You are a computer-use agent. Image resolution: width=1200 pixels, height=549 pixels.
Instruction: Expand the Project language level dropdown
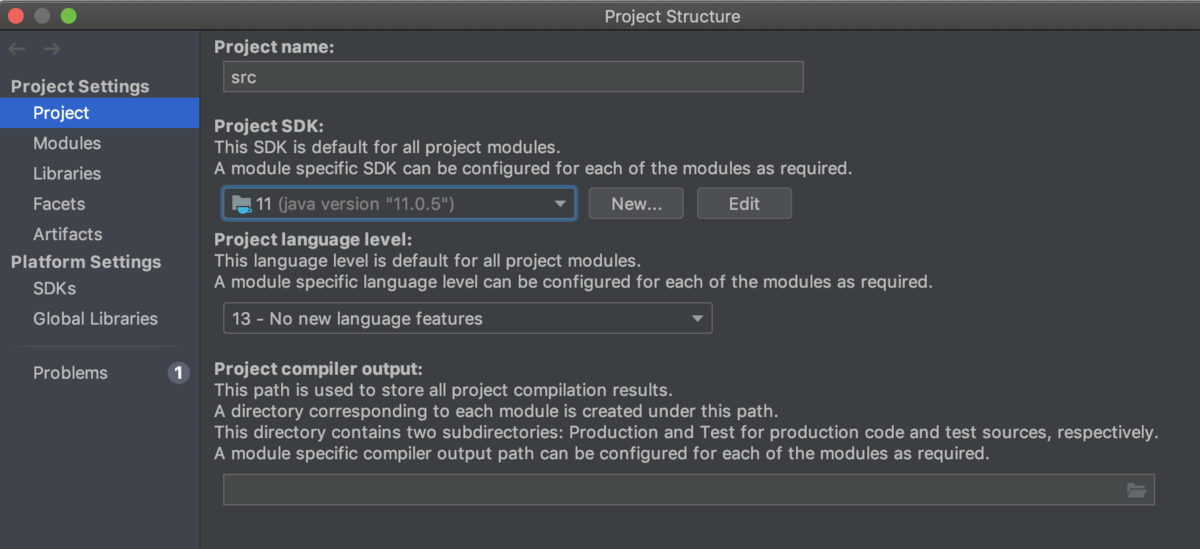point(467,319)
